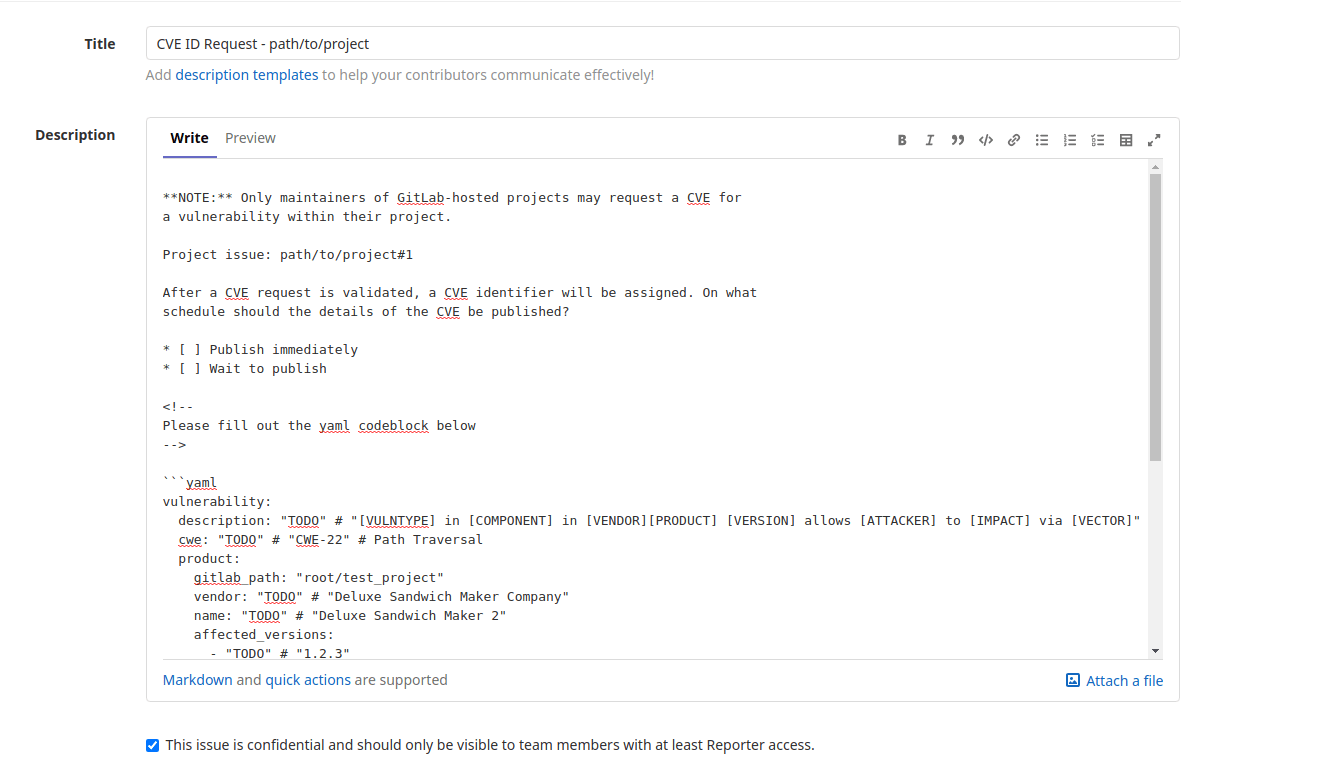Insert a bullet list from the toolbar
This screenshot has width=1331, height=774.
pos(1041,139)
